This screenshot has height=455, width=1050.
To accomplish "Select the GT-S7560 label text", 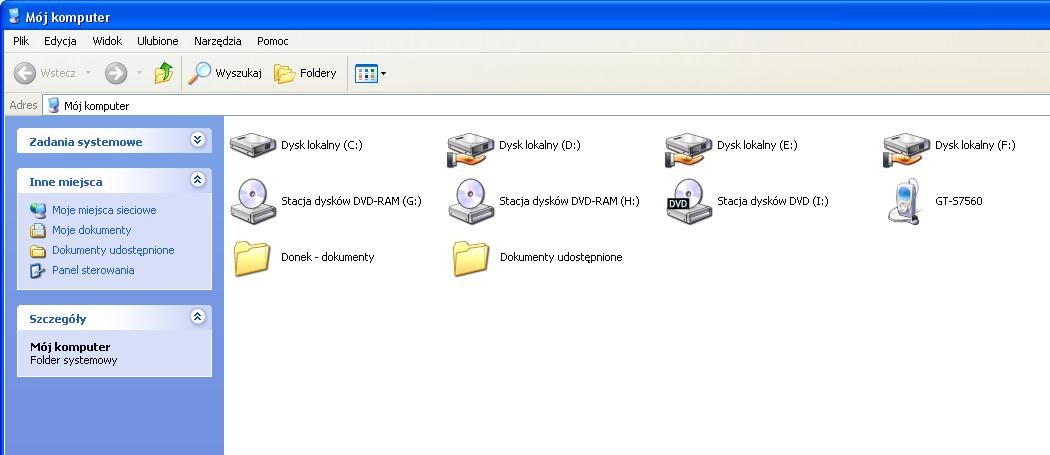I will [959, 200].
